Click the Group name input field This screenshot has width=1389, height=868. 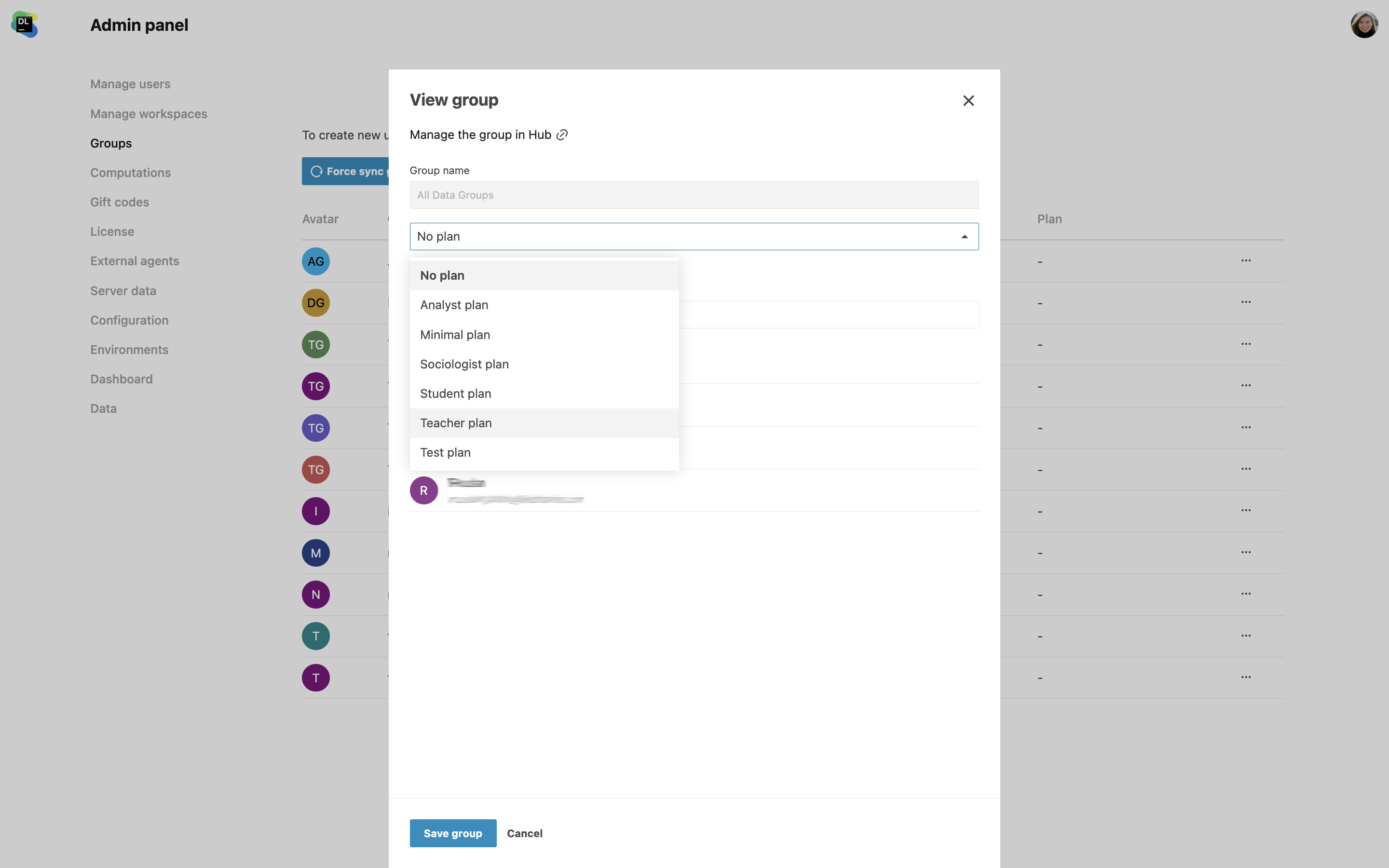point(694,195)
